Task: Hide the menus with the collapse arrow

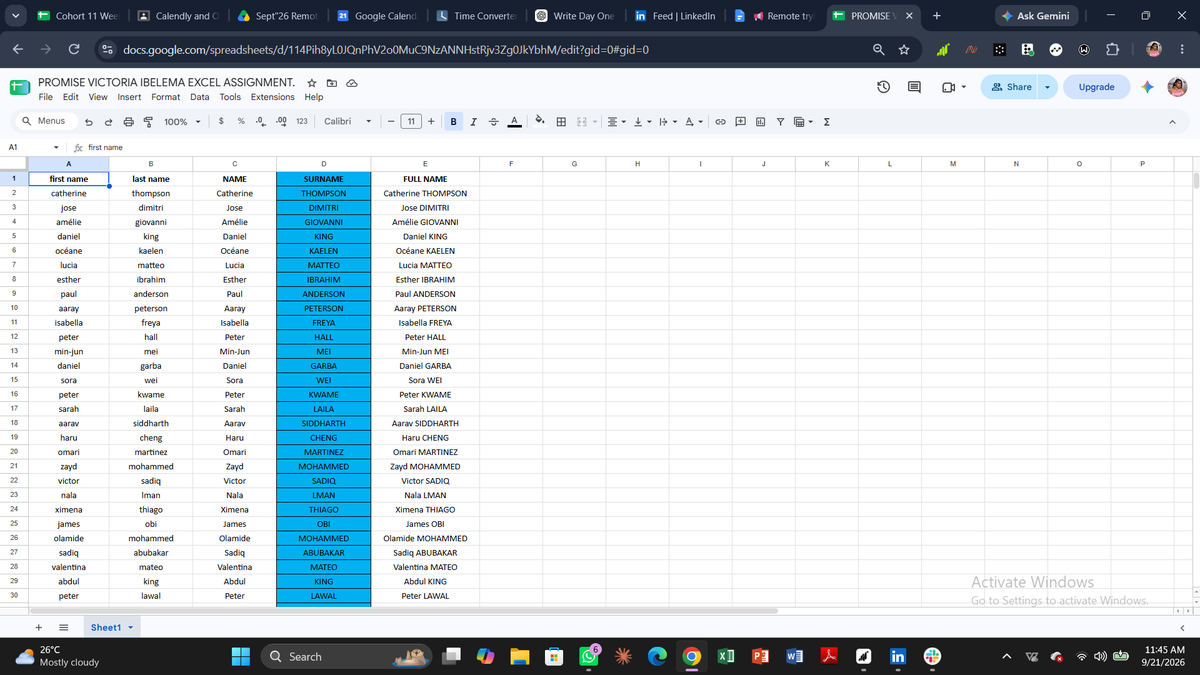Action: tap(1172, 122)
